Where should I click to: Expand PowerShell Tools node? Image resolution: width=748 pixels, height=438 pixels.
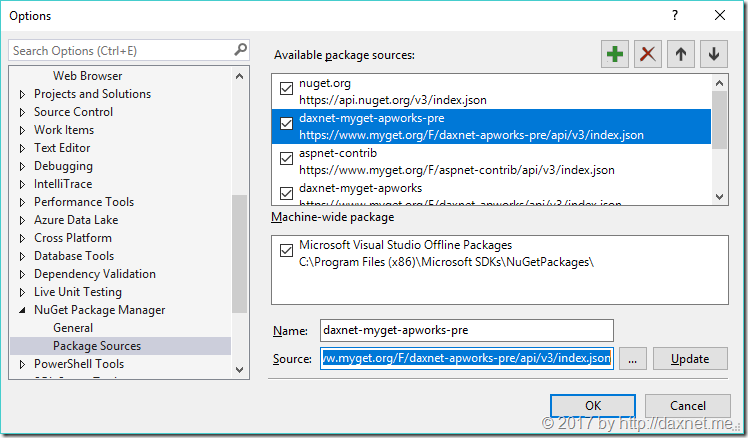point(22,365)
